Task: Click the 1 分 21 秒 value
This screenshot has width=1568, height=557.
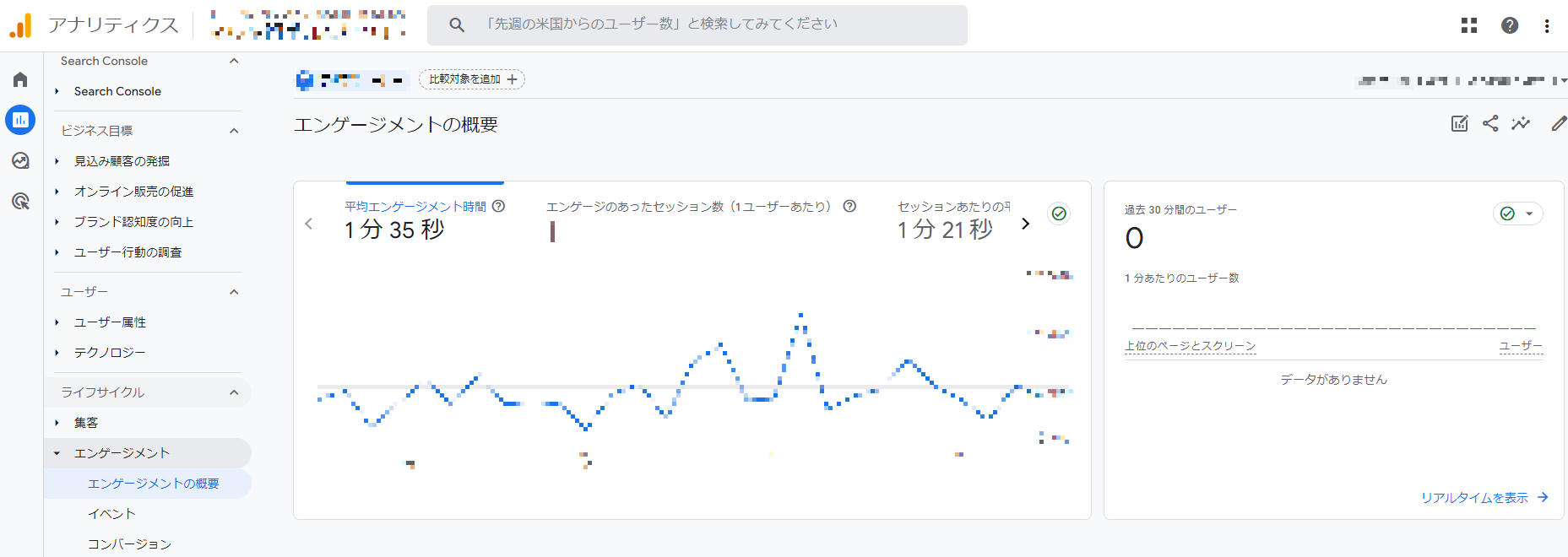Action: (x=945, y=230)
